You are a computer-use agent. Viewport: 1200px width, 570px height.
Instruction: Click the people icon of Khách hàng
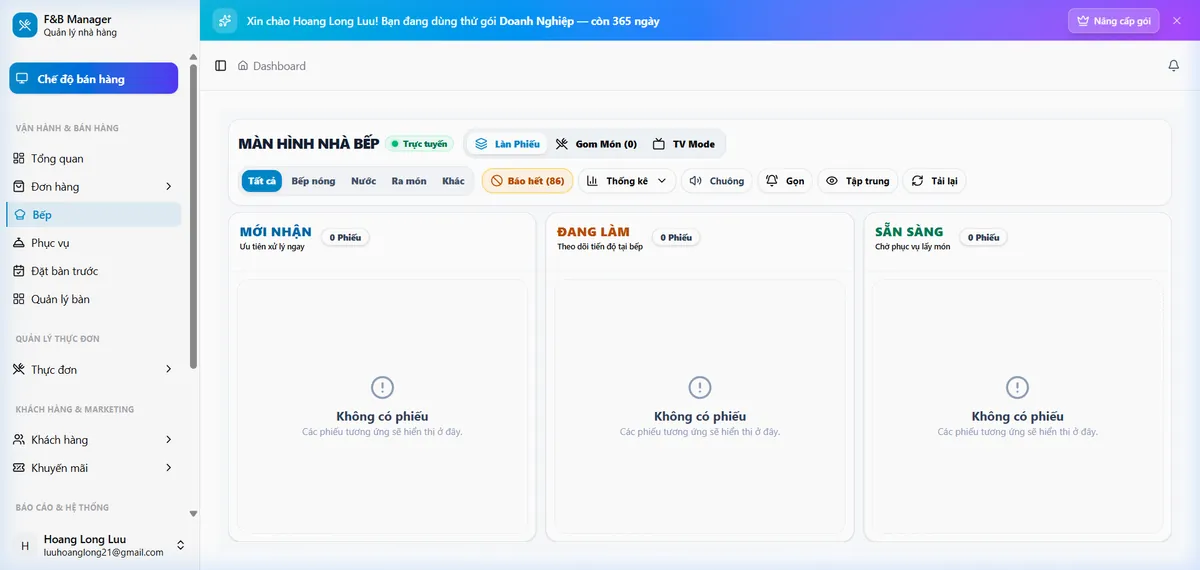pos(19,439)
